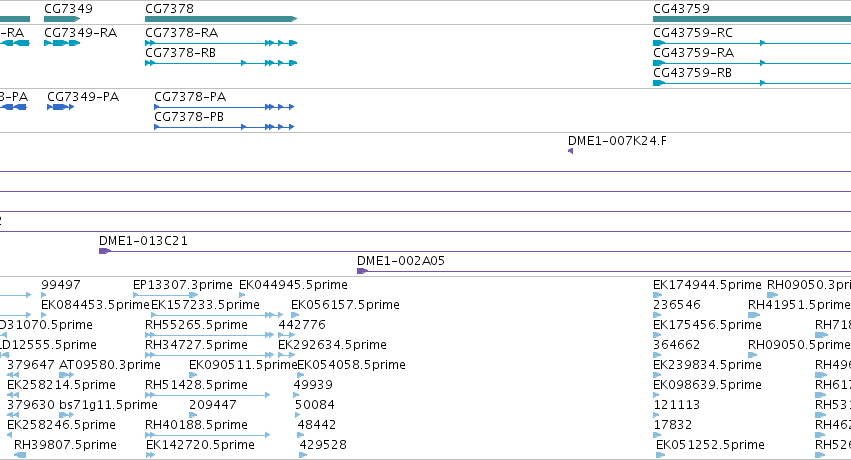Open the EP13307.3prime EST feature
Image resolution: width=851 pixels, height=460 pixels.
click(166, 295)
